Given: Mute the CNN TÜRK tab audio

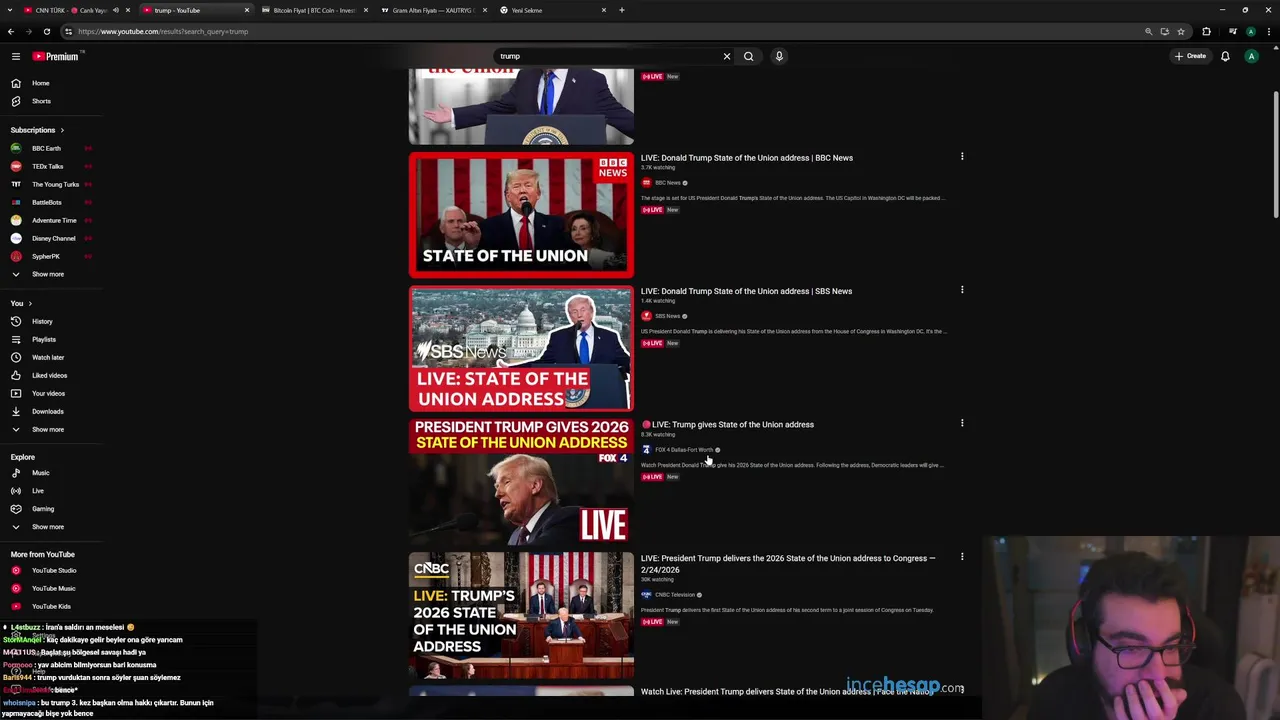Looking at the screenshot, I should (x=116, y=10).
